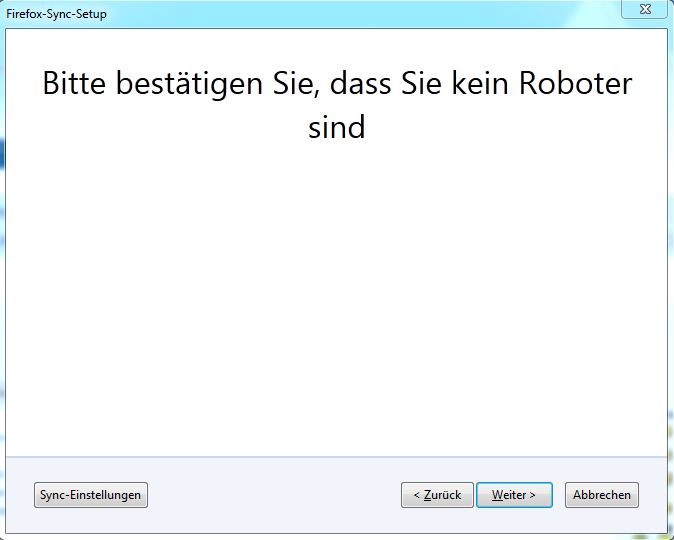This screenshot has height=540, width=674.
Task: Cancel setup with Abbrechen
Action: [602, 495]
